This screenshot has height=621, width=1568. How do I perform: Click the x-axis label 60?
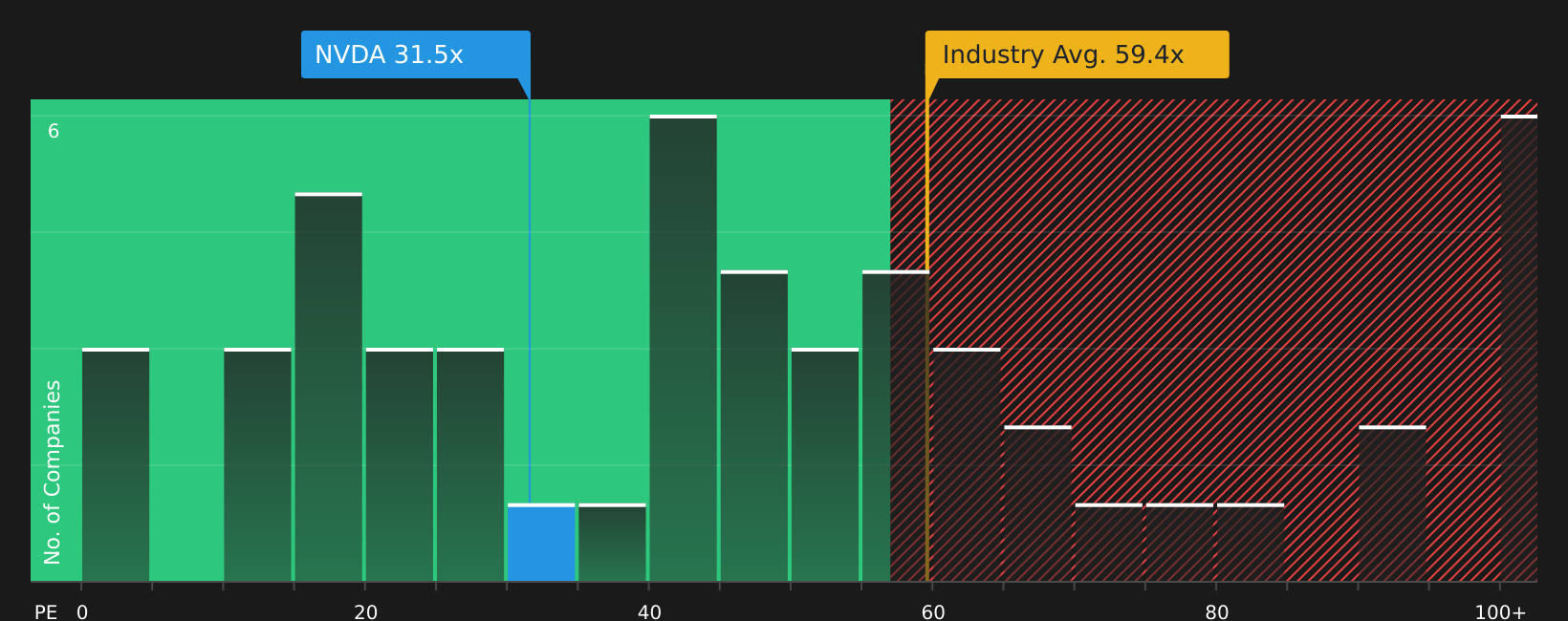click(x=933, y=612)
